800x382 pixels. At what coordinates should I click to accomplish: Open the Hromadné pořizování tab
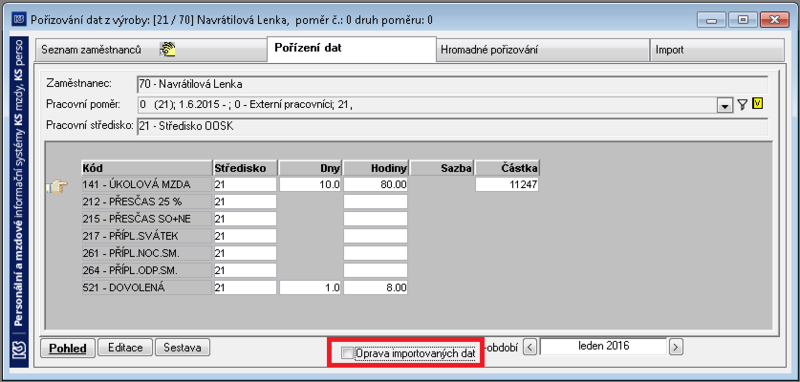[543, 50]
